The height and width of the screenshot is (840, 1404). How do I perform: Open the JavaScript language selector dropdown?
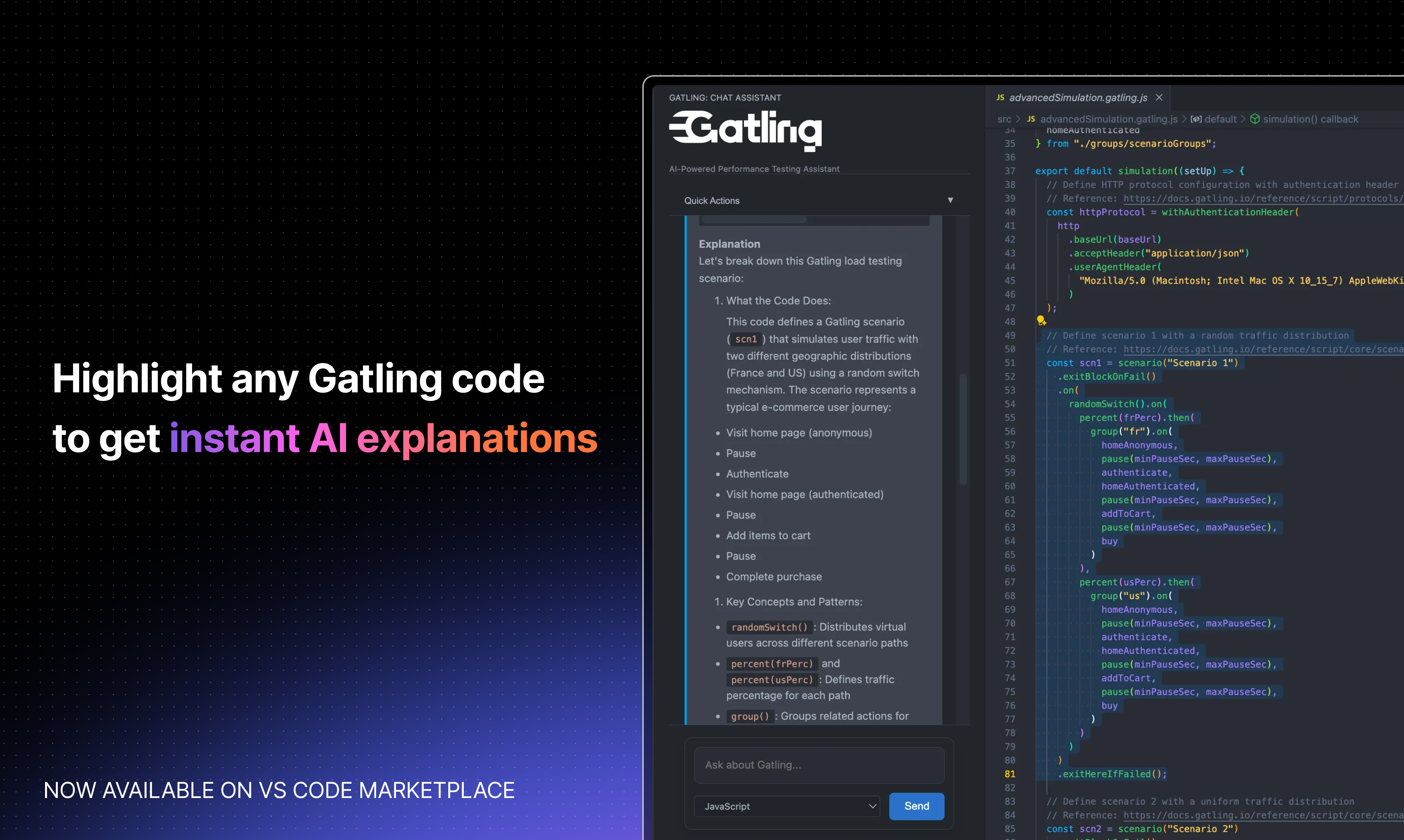[x=786, y=806]
